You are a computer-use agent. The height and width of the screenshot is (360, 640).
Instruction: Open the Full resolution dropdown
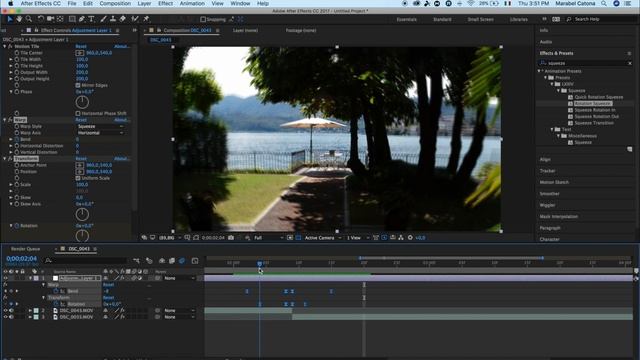point(268,238)
